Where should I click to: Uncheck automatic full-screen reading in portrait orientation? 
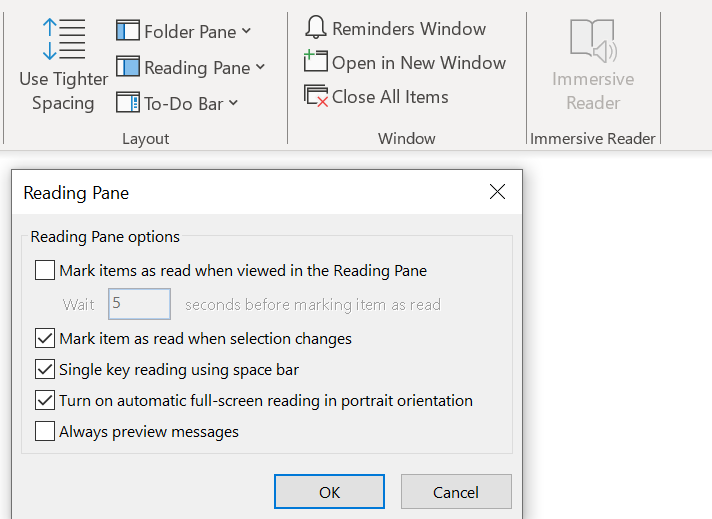45,400
